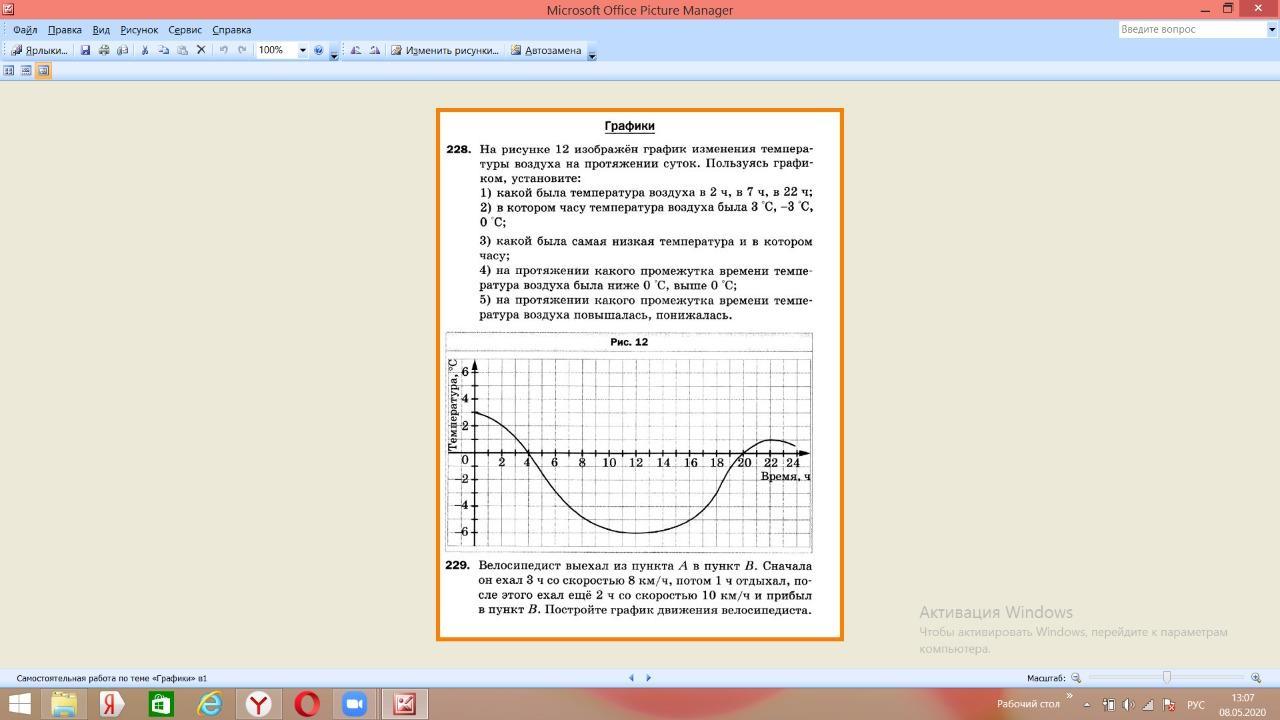Expand the toolbar options arrow after Автозамена
Viewport: 1280px width, 720px height.
591,52
